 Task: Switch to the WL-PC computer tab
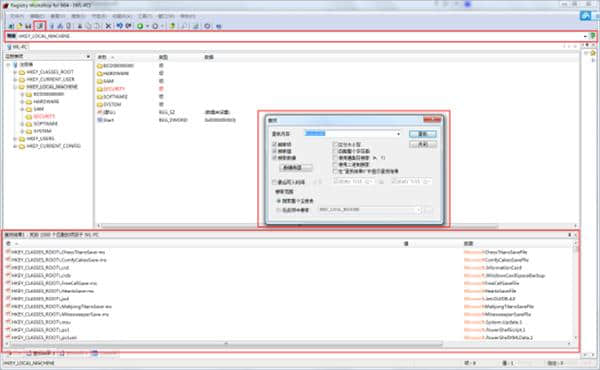coord(17,47)
